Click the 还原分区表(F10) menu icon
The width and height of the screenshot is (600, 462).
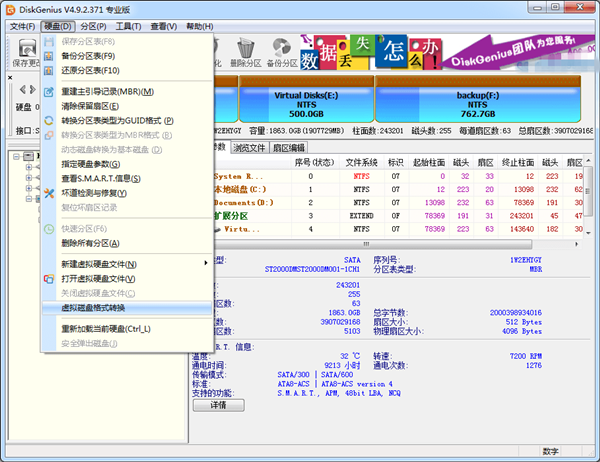pos(49,71)
